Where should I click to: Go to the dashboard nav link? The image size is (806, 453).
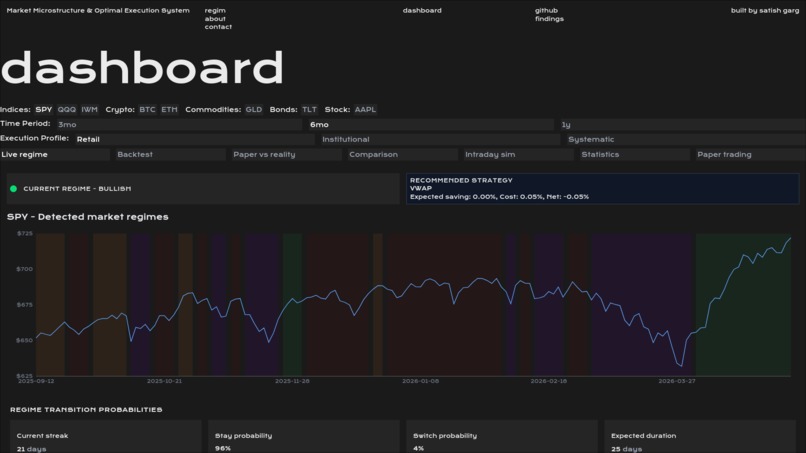pos(422,10)
